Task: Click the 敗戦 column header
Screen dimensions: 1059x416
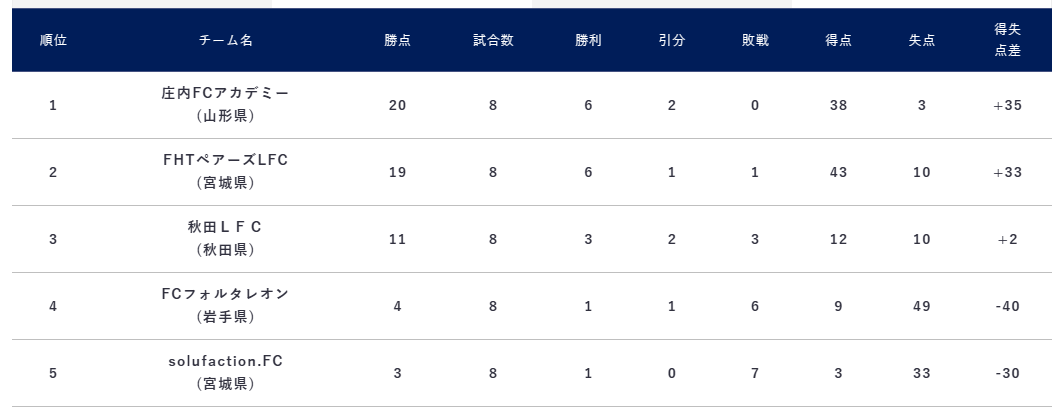Action: click(x=755, y=41)
